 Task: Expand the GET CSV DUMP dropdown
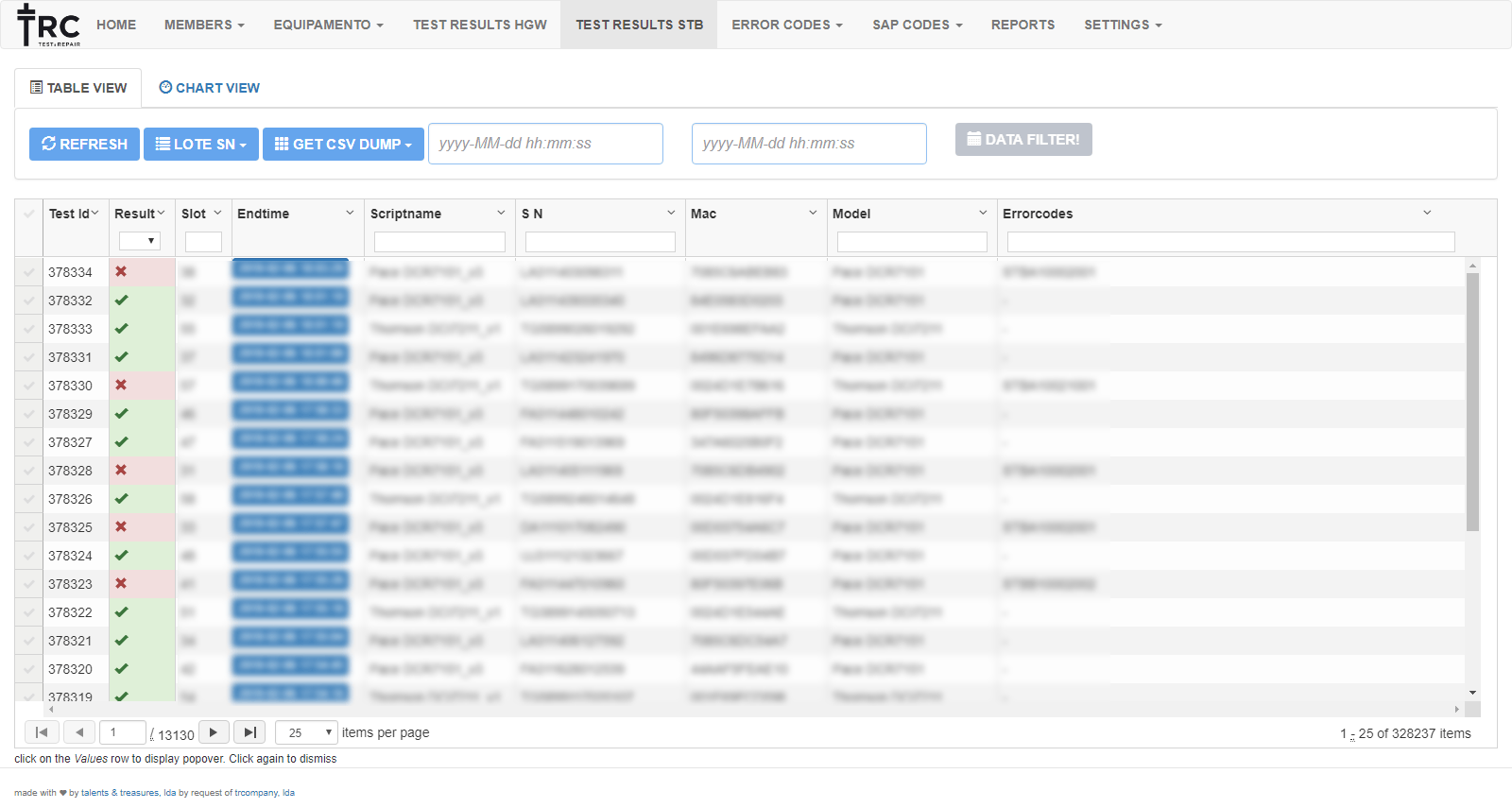tap(343, 144)
